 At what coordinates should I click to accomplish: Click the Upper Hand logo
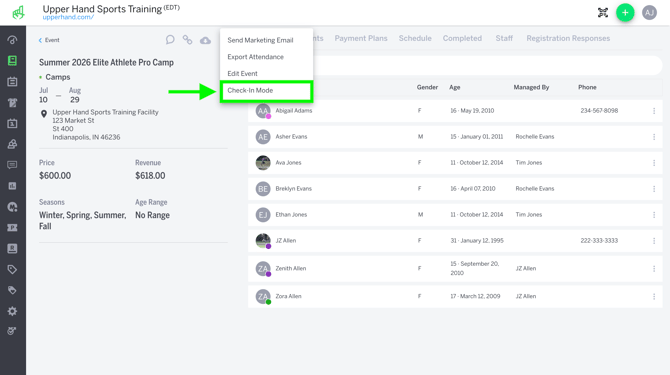point(18,12)
